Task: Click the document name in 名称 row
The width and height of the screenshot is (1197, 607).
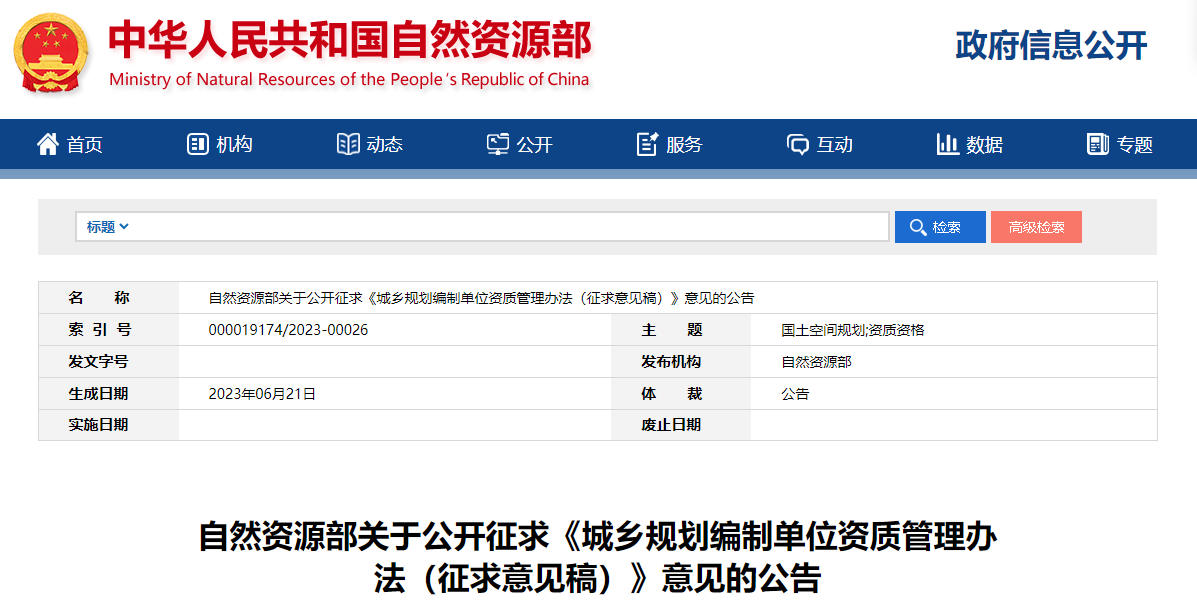Action: coord(481,298)
